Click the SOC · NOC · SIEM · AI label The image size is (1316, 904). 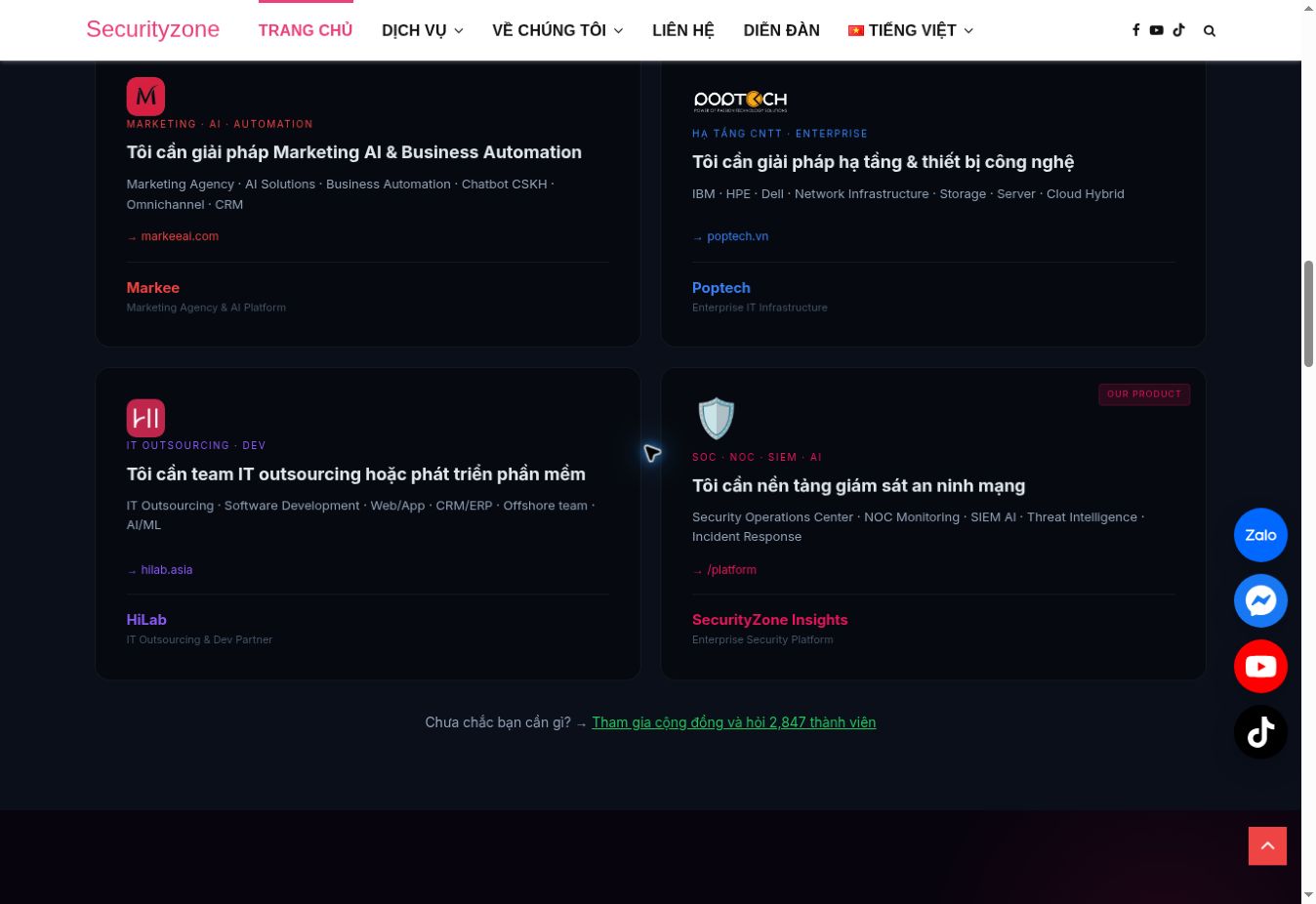758,457
